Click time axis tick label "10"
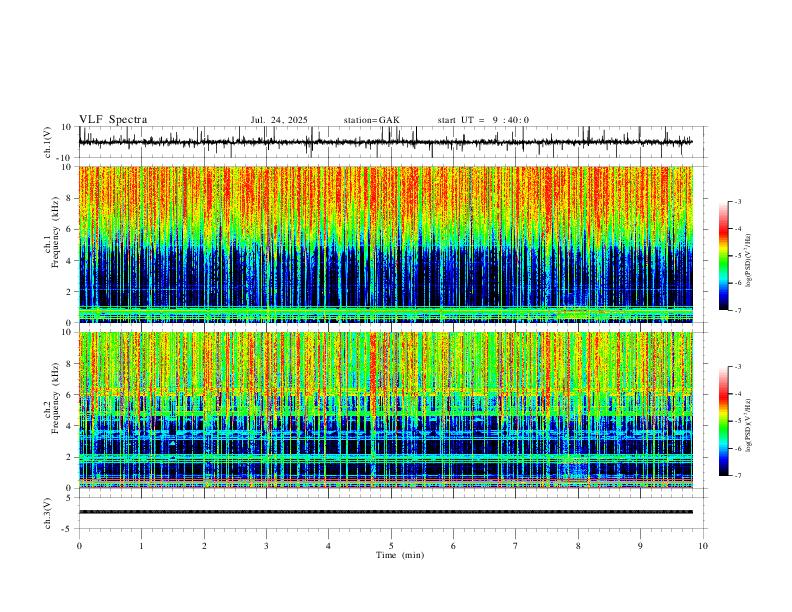Screen dimensions: 792x612 click(703, 546)
